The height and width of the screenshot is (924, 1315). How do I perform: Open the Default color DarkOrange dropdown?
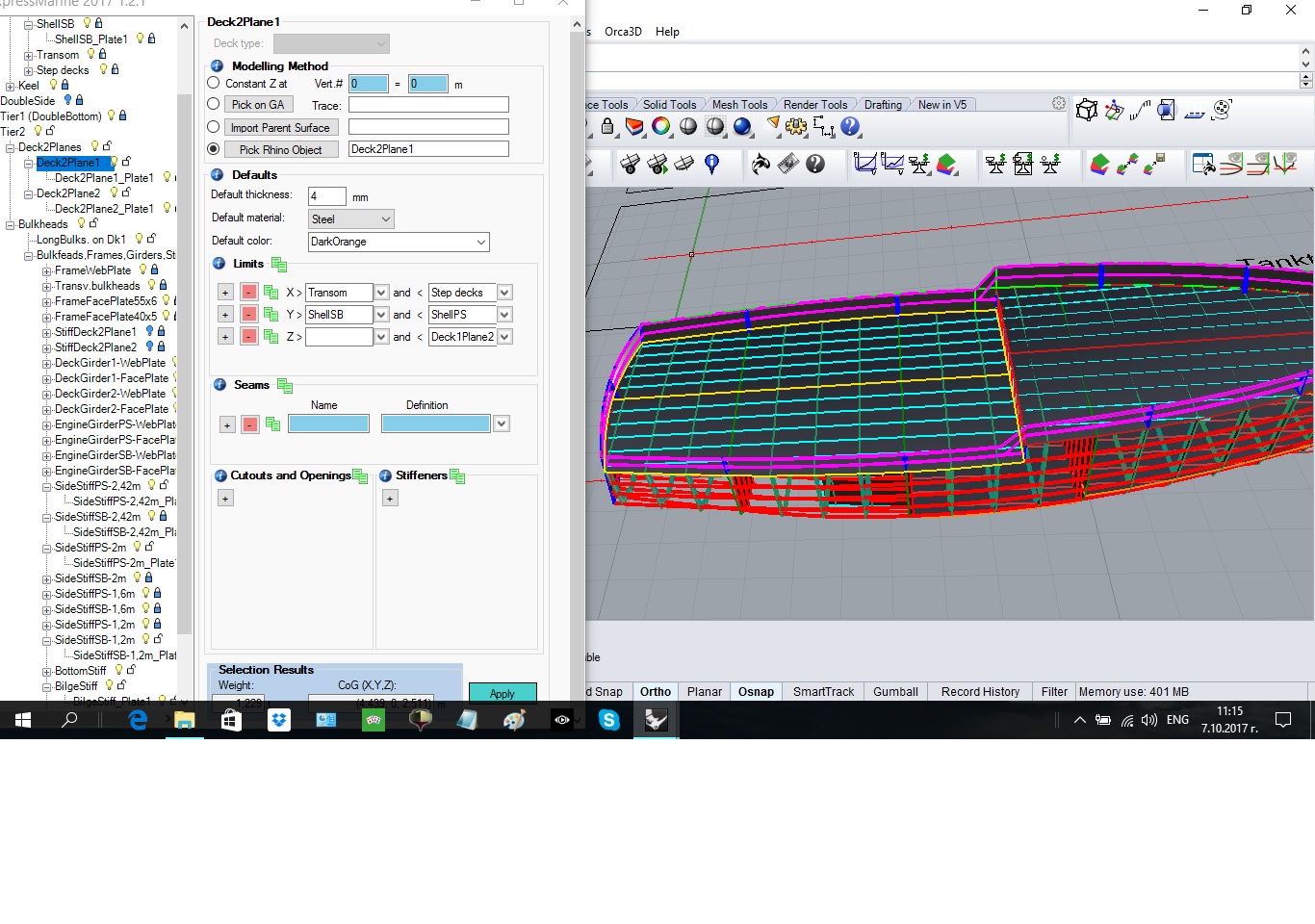click(x=399, y=243)
